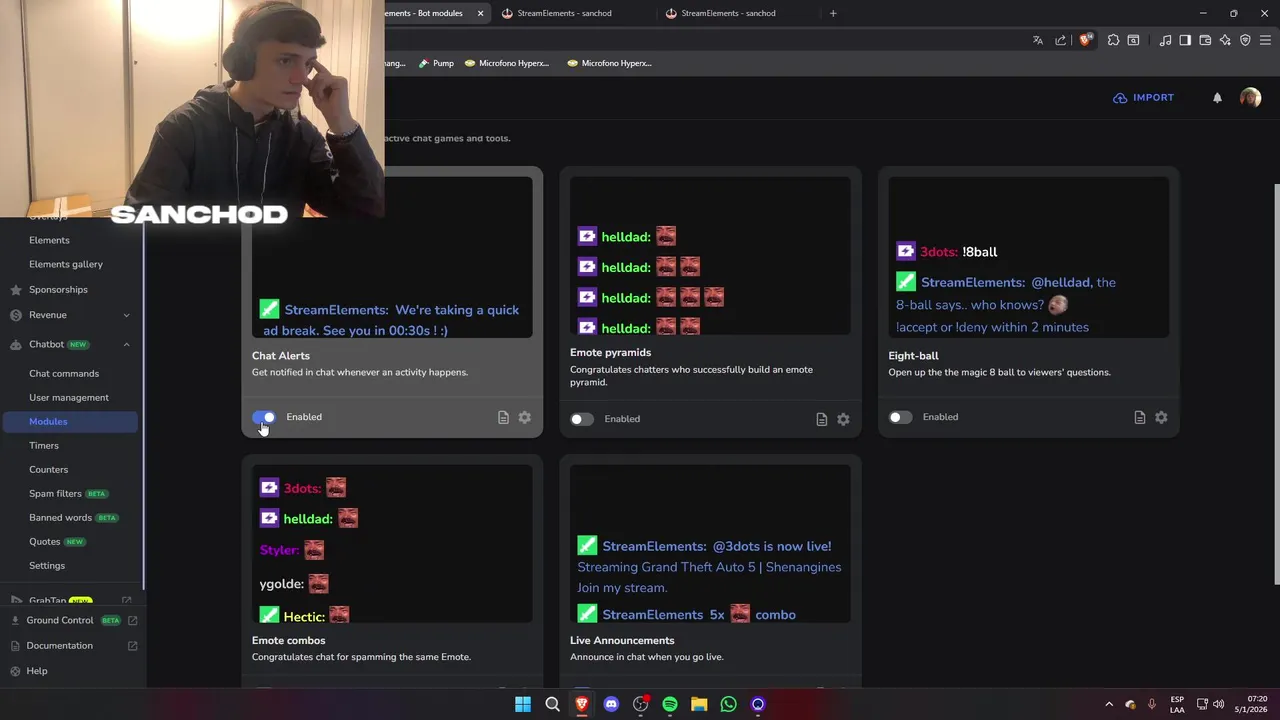Open Emote pyramids document icon
The height and width of the screenshot is (720, 1280).
(821, 419)
